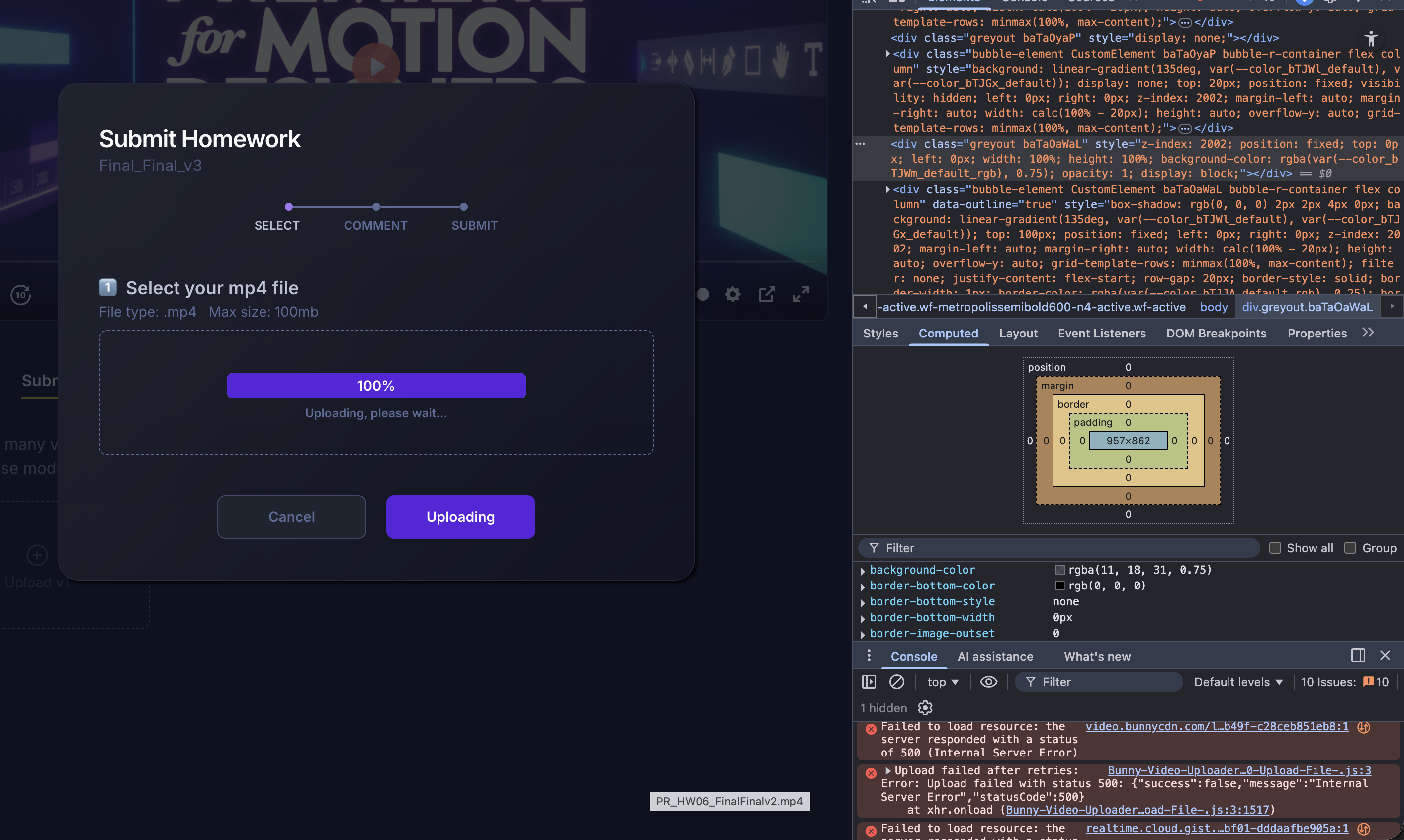Create a live expression via eye icon
The height and width of the screenshot is (840, 1404).
click(x=988, y=682)
